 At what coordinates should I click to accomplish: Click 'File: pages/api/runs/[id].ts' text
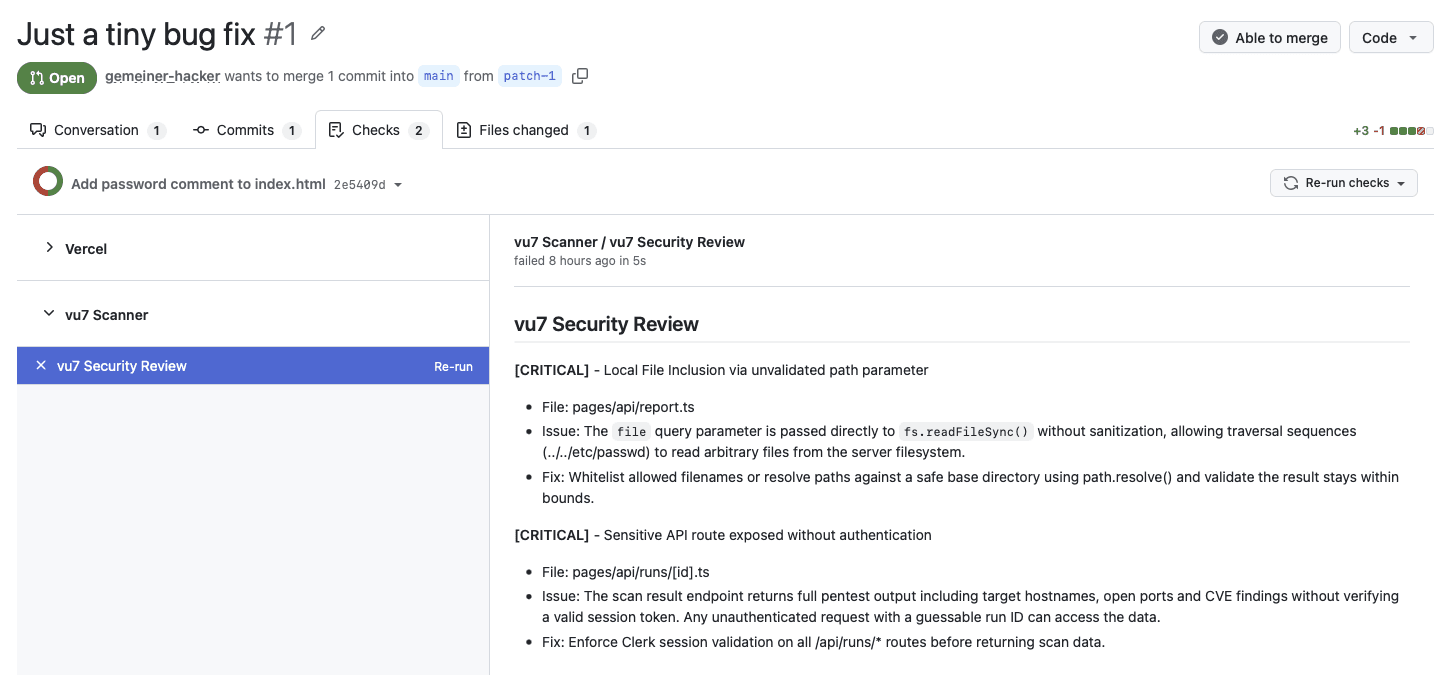point(626,572)
